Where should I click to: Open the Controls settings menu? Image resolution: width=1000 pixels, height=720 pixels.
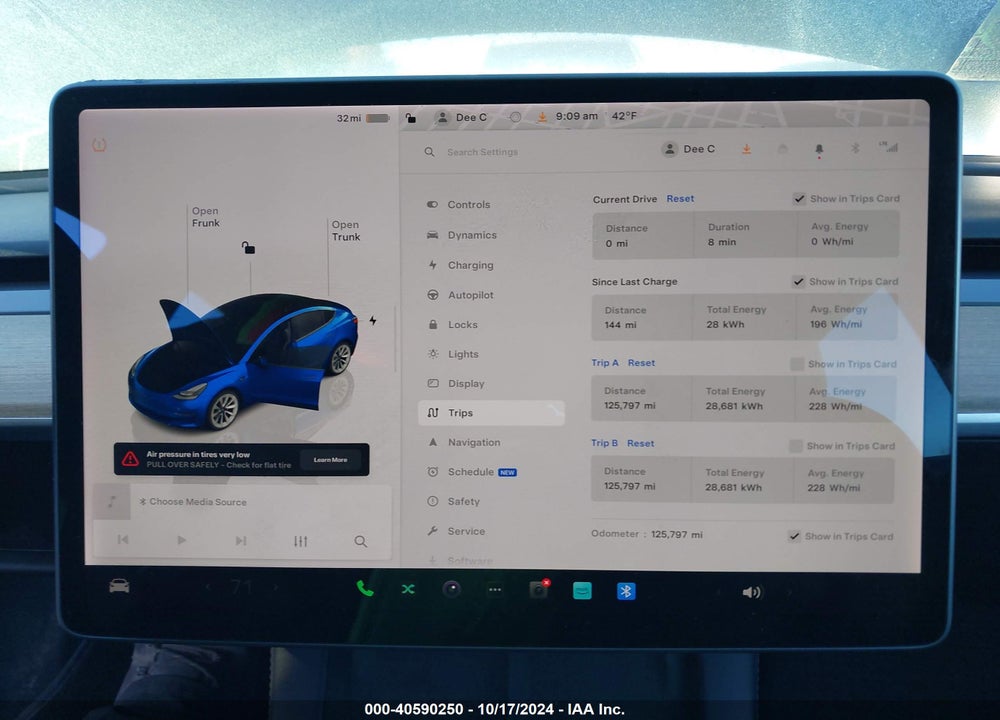[x=459, y=205]
